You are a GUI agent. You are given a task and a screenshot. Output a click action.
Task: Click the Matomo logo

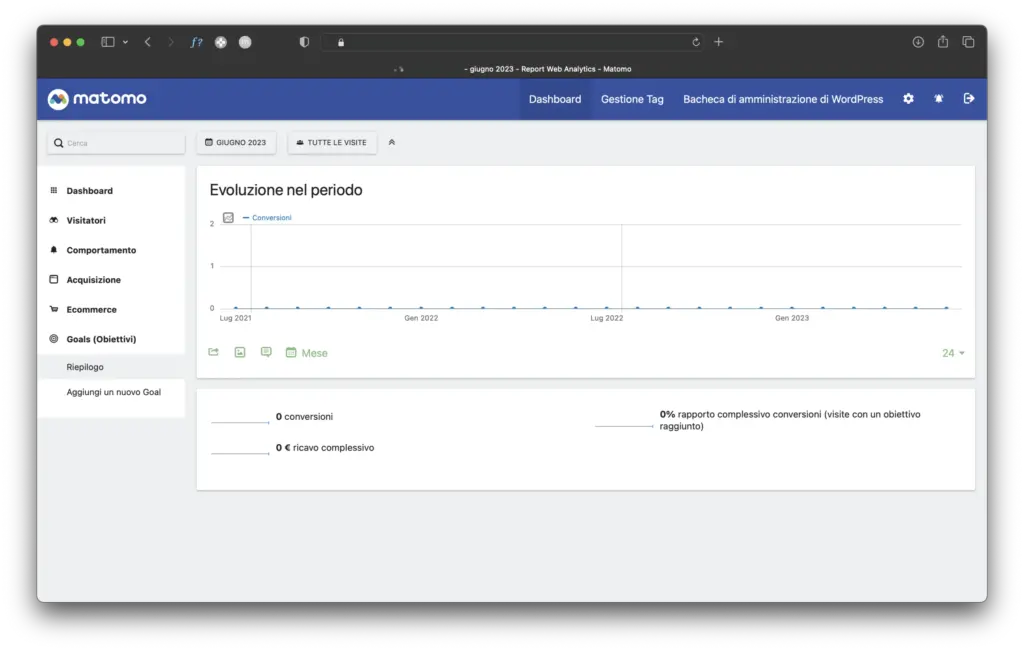pyautogui.click(x=97, y=99)
